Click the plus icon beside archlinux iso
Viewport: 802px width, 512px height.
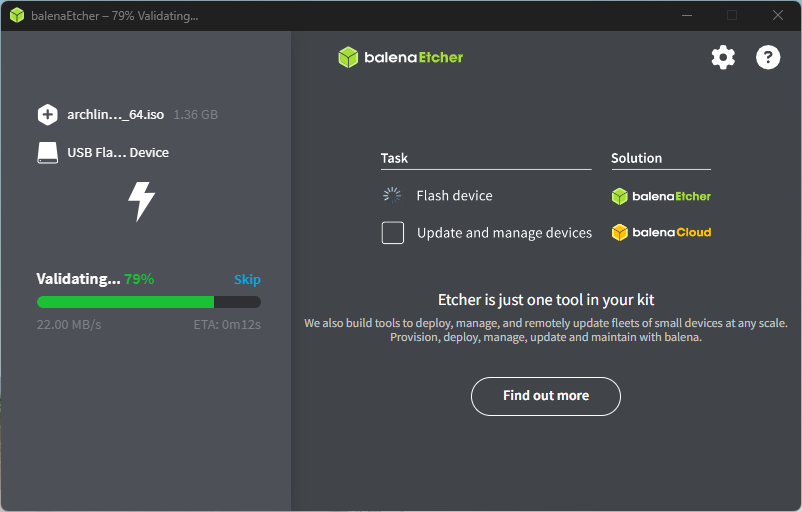pos(48,114)
